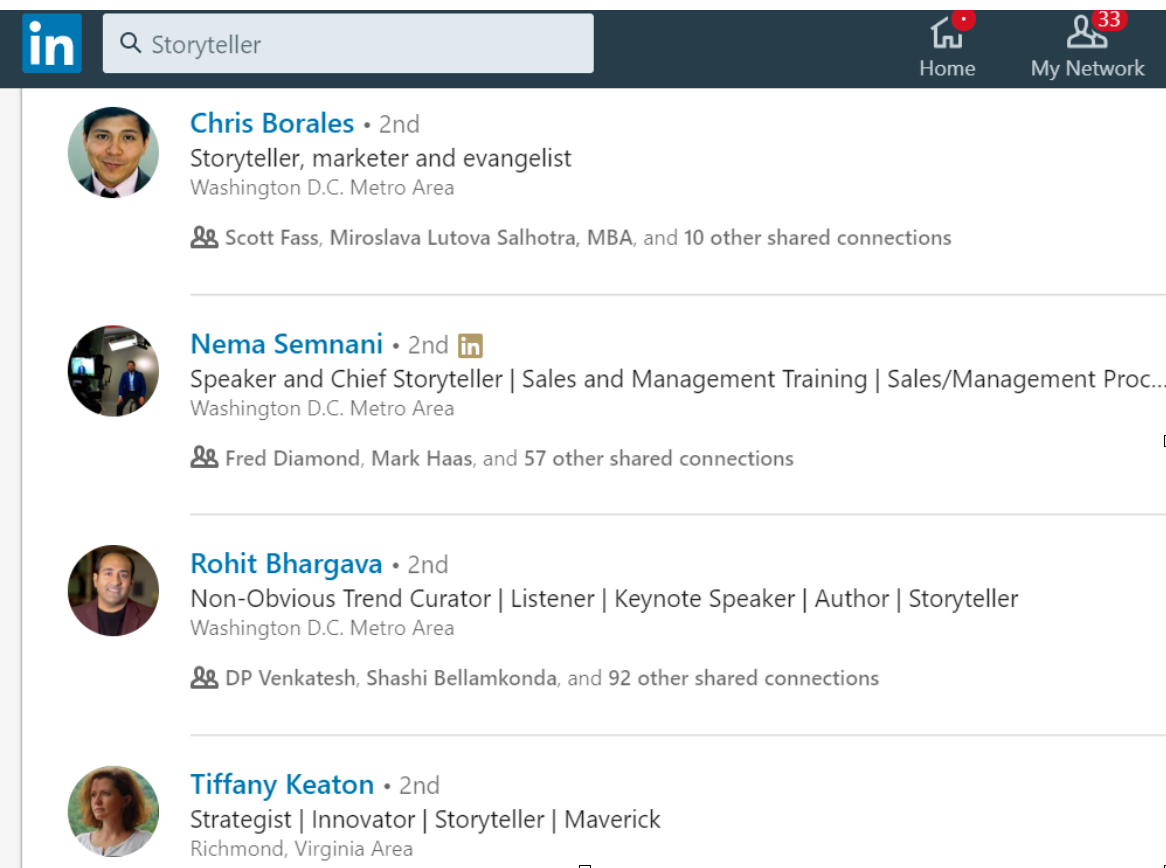The height and width of the screenshot is (868, 1166).
Task: Open the Home navigation icon
Action: click(x=947, y=35)
